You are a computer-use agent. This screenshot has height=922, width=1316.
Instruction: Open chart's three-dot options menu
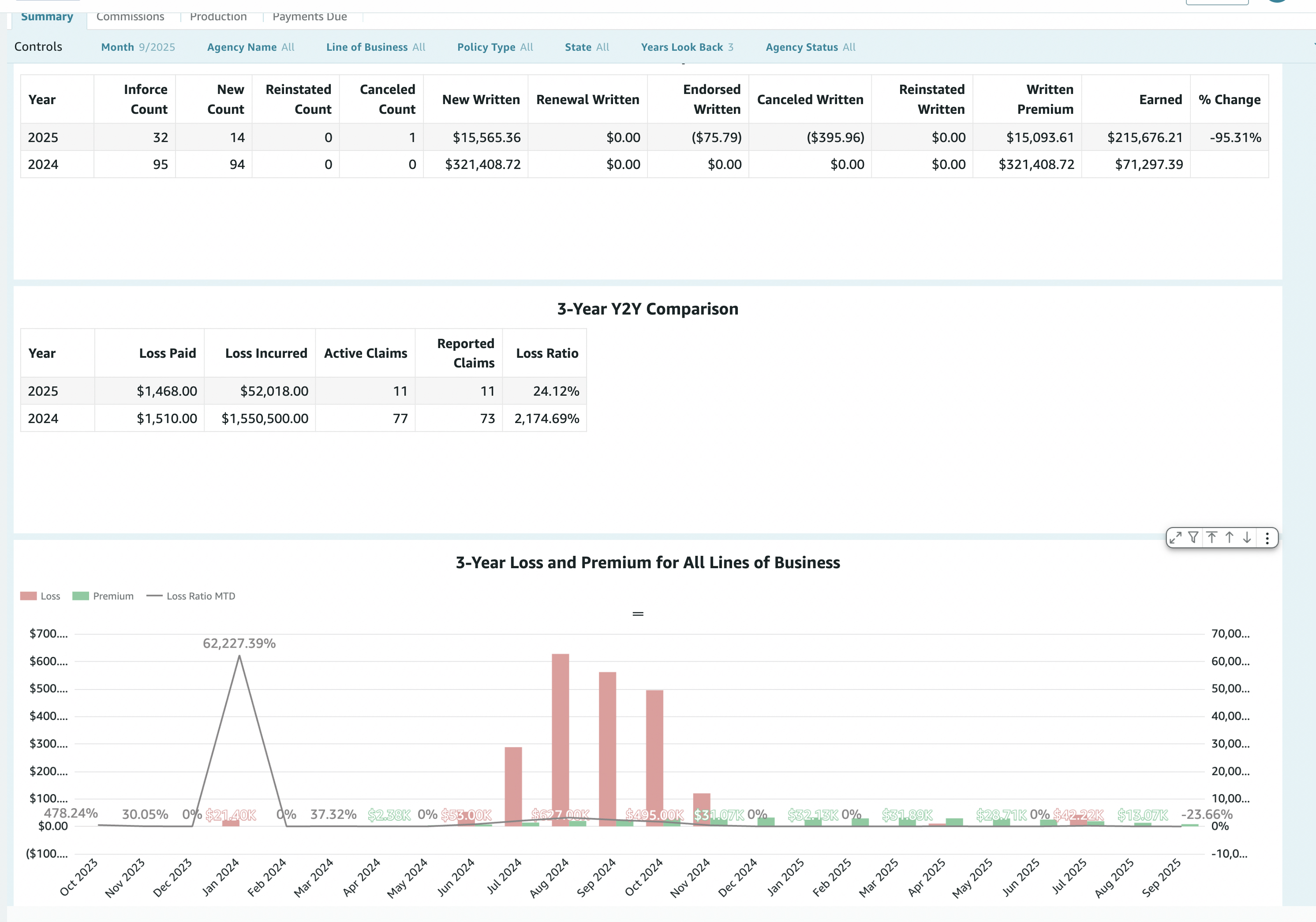[x=1267, y=538]
